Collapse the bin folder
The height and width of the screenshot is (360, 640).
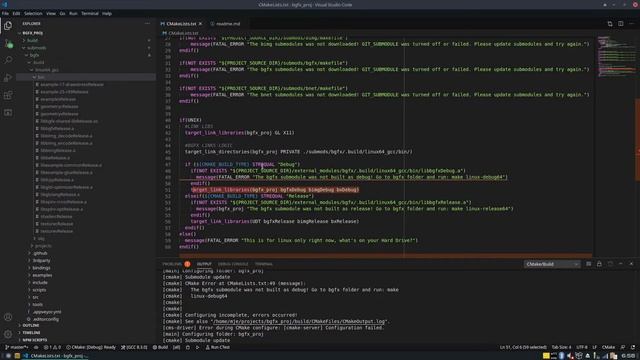[x=86, y=77]
